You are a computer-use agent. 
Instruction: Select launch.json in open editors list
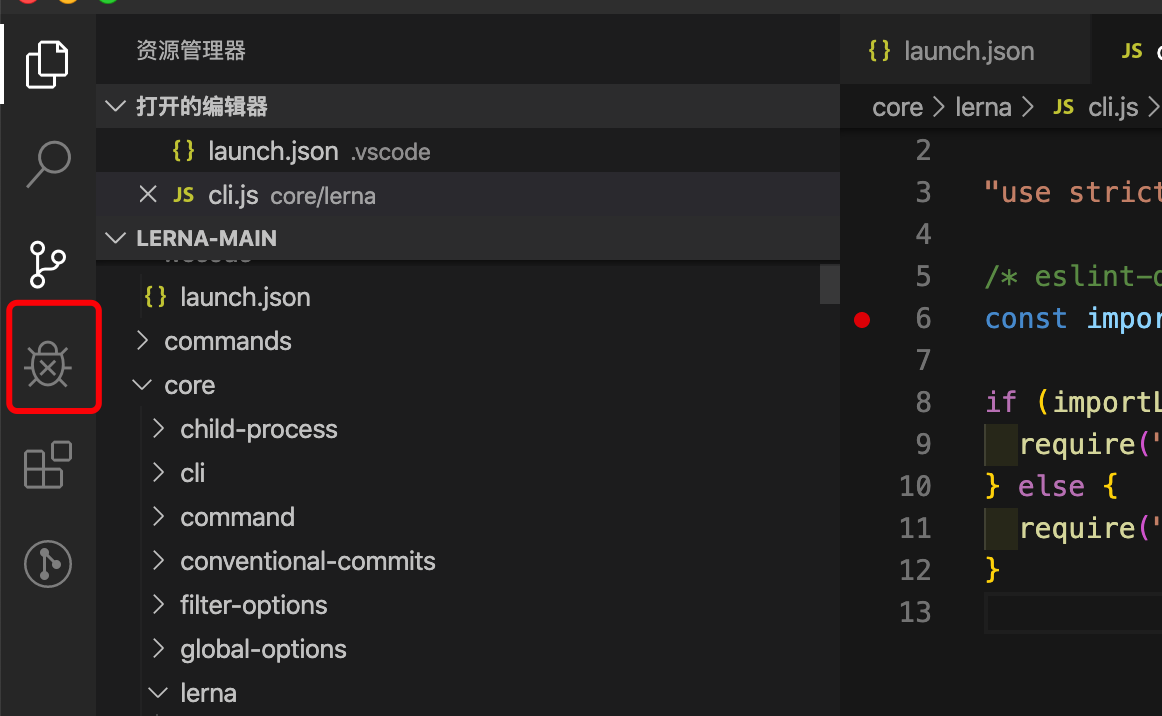tap(272, 151)
